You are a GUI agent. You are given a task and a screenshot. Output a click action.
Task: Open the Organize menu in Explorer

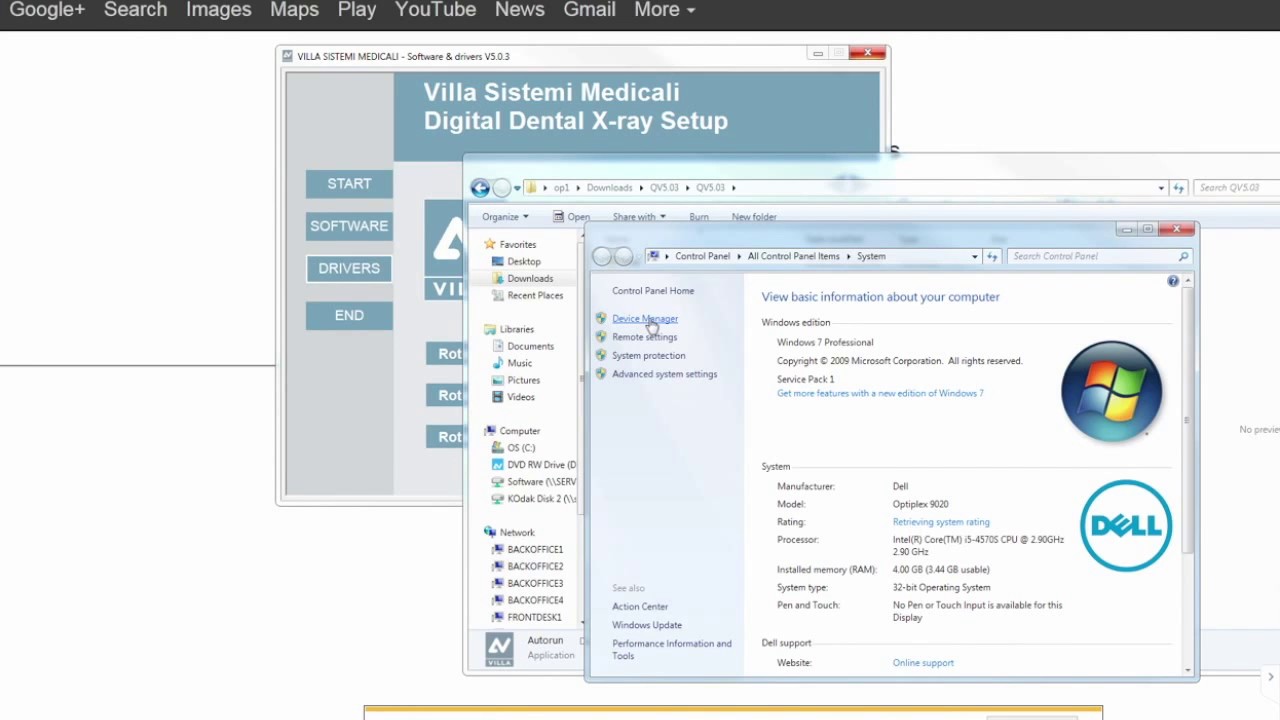coord(505,217)
